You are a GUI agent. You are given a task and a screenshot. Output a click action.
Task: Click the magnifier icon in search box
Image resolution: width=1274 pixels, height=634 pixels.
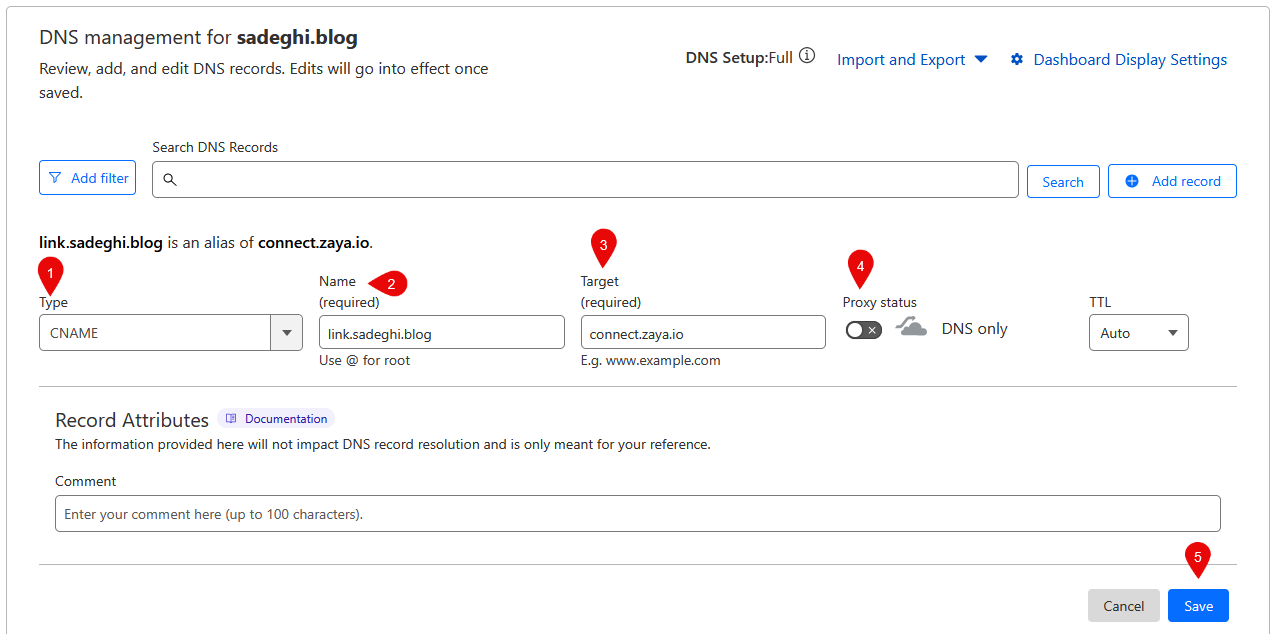click(x=170, y=180)
